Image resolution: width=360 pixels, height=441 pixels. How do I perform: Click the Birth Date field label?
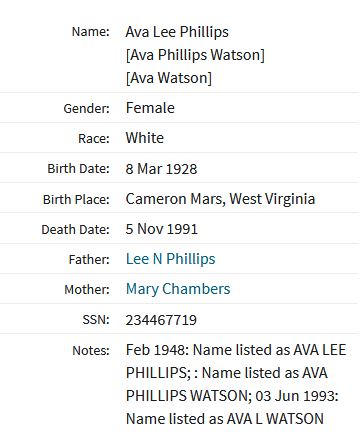[78, 169]
